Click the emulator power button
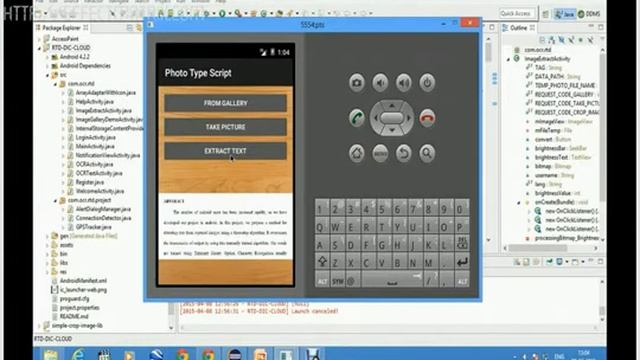This screenshot has height=360, width=640. (427, 83)
